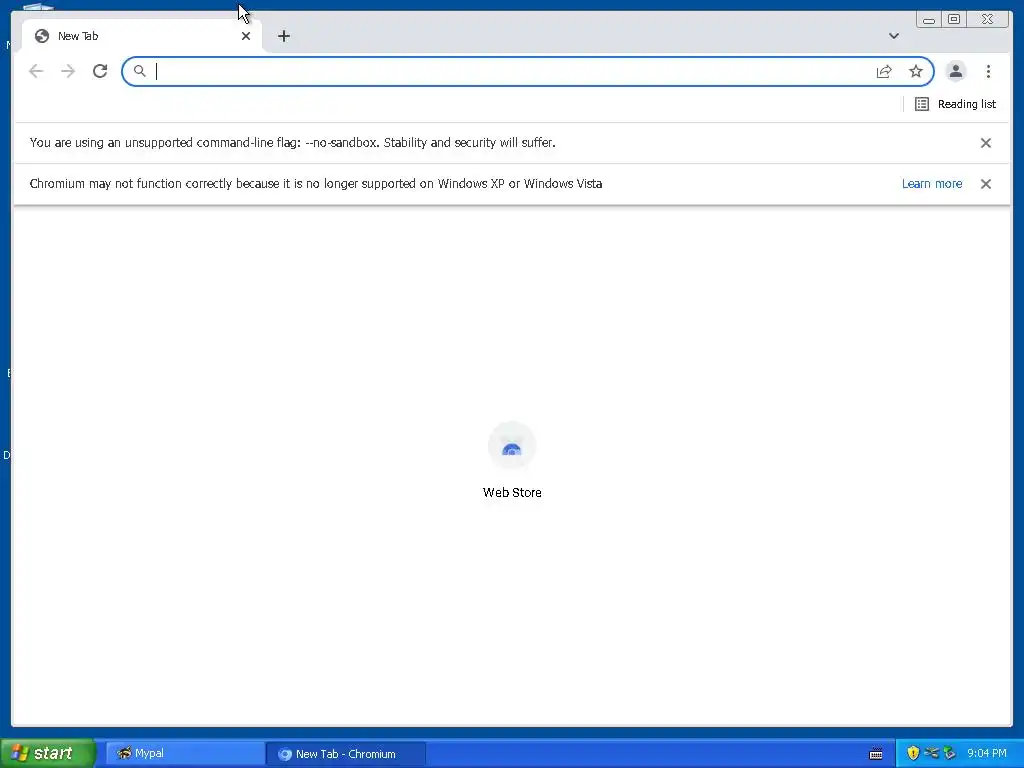
Task: Open the Windows start menu
Action: pos(48,753)
